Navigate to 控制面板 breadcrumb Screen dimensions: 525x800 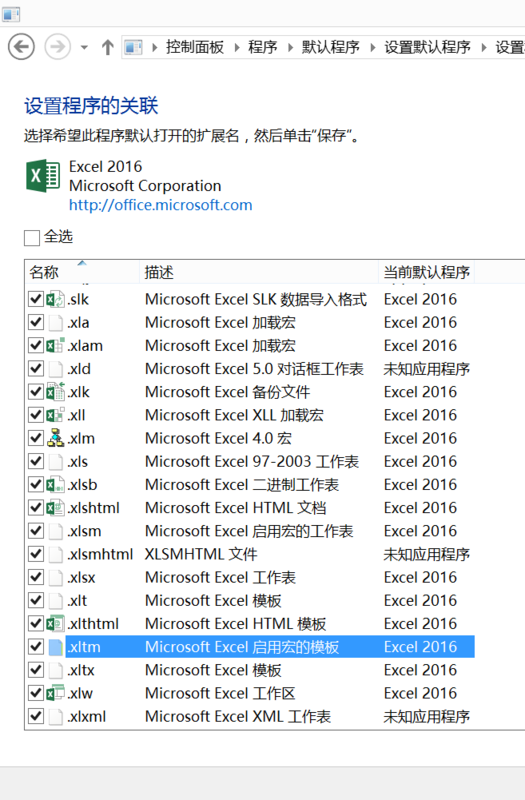[x=195, y=47]
